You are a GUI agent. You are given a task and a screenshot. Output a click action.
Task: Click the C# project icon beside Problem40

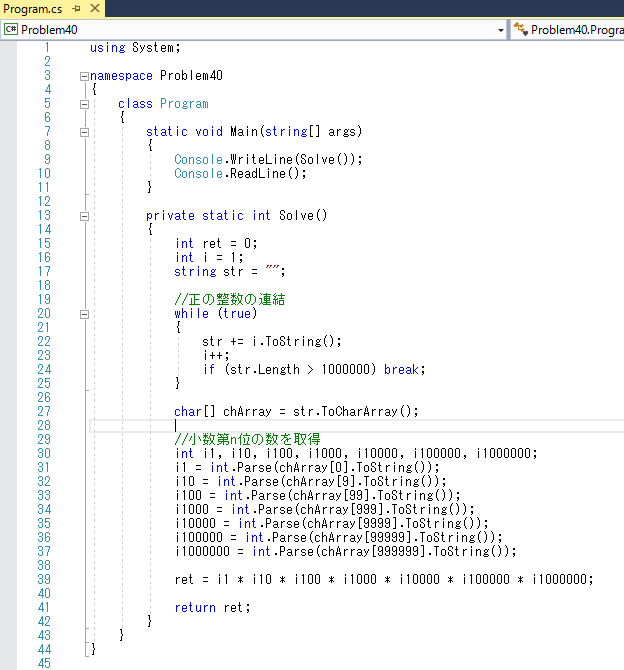tap(10, 29)
